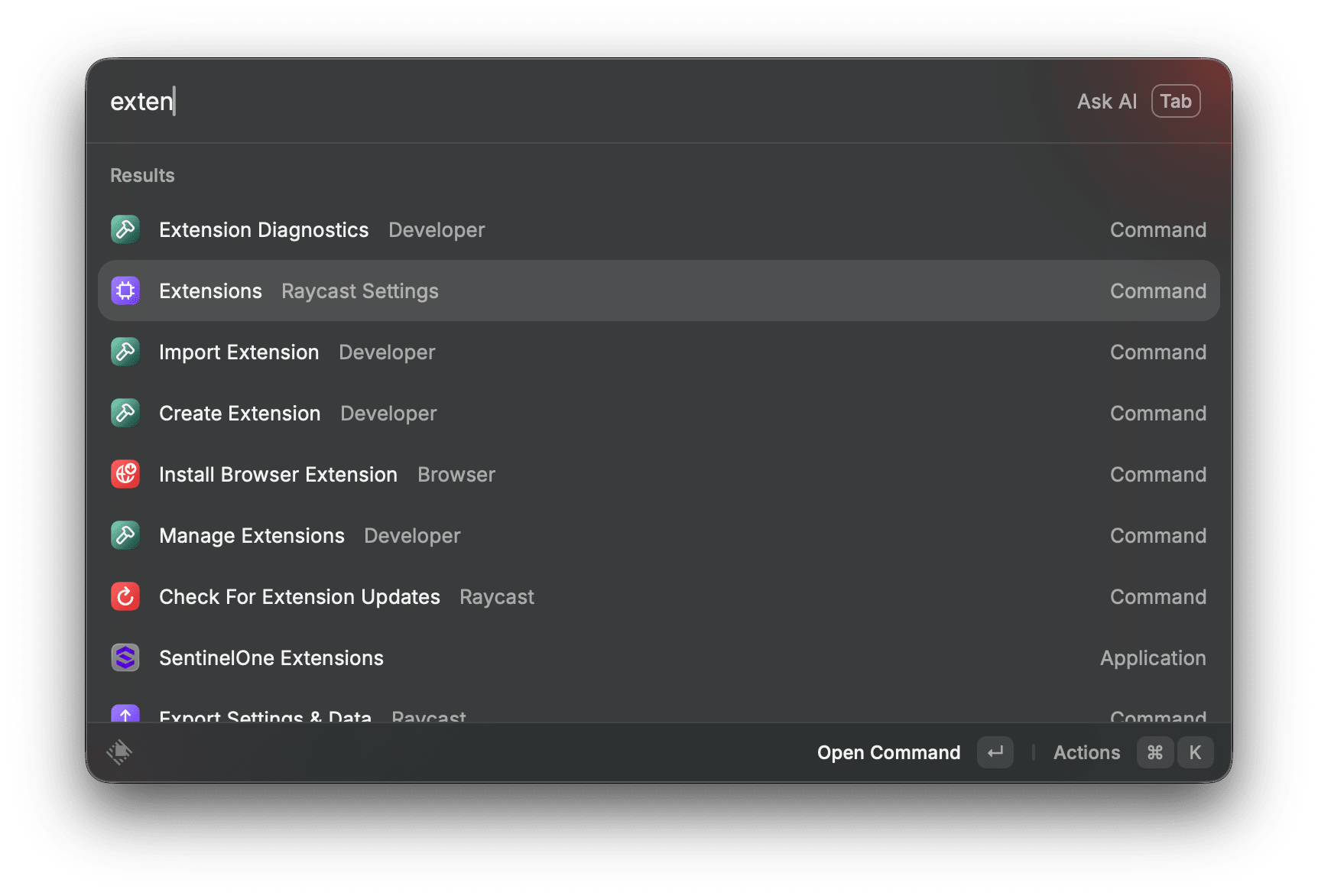Click the Check For Extension Updates icon
This screenshot has width=1318, height=896.
point(125,596)
